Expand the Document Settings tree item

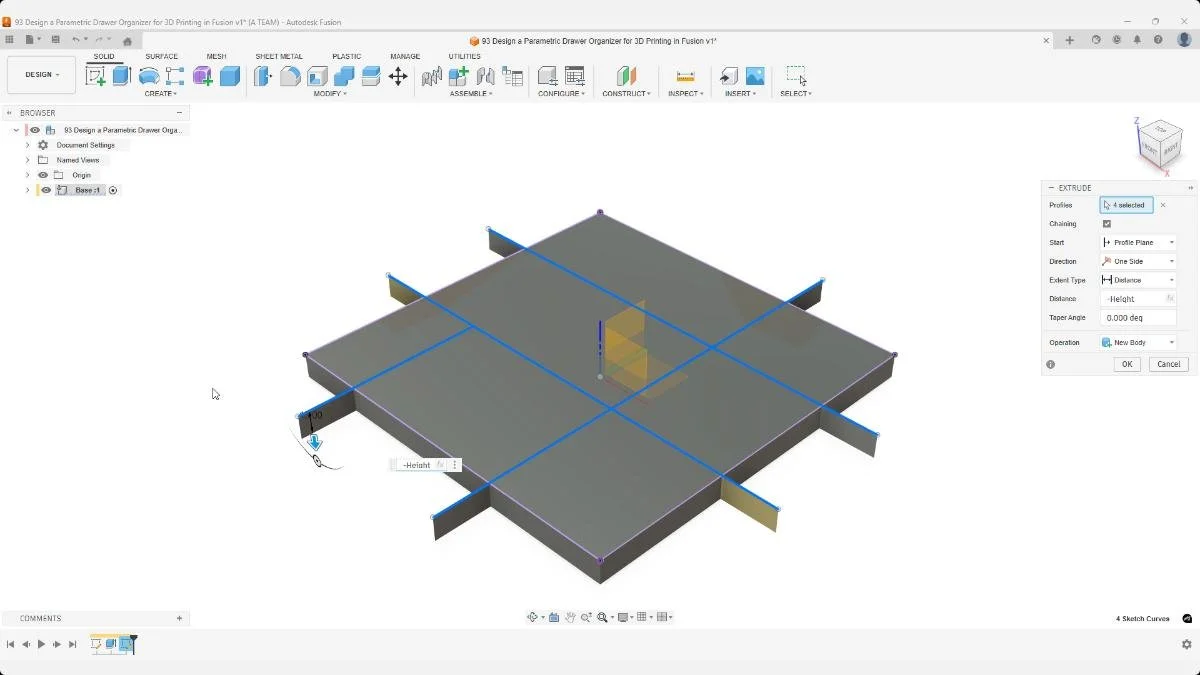click(x=27, y=144)
